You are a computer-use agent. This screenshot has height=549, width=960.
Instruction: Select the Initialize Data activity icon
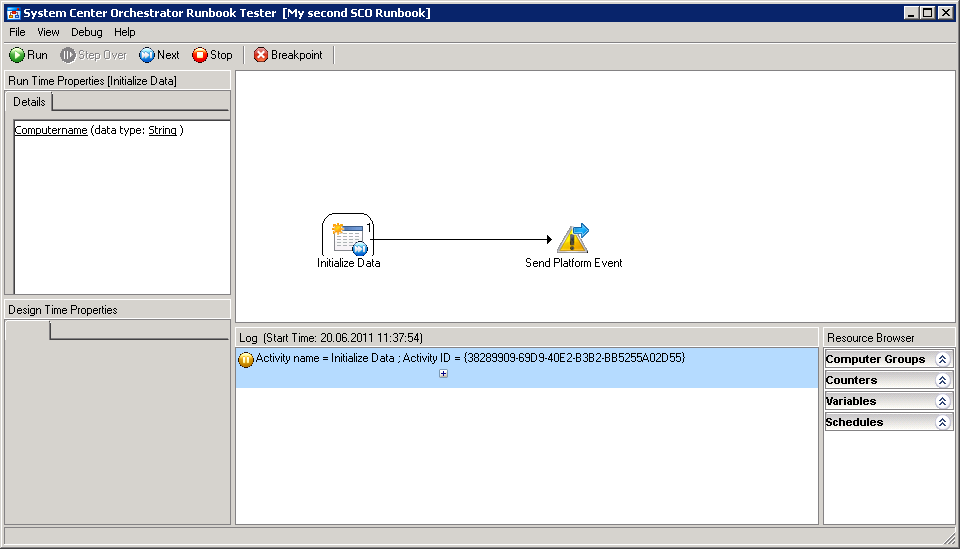348,235
